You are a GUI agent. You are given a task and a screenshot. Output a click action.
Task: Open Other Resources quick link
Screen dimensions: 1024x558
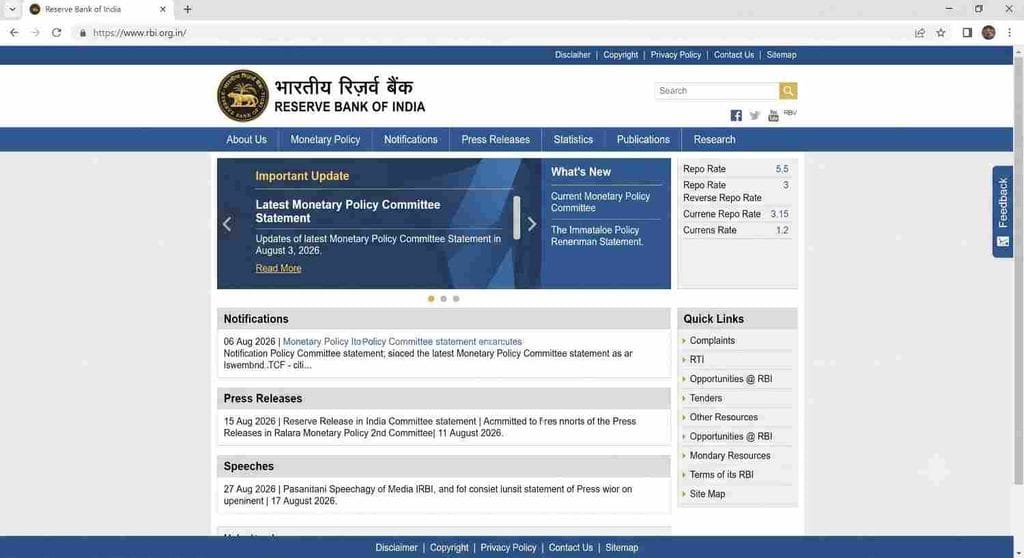724,418
